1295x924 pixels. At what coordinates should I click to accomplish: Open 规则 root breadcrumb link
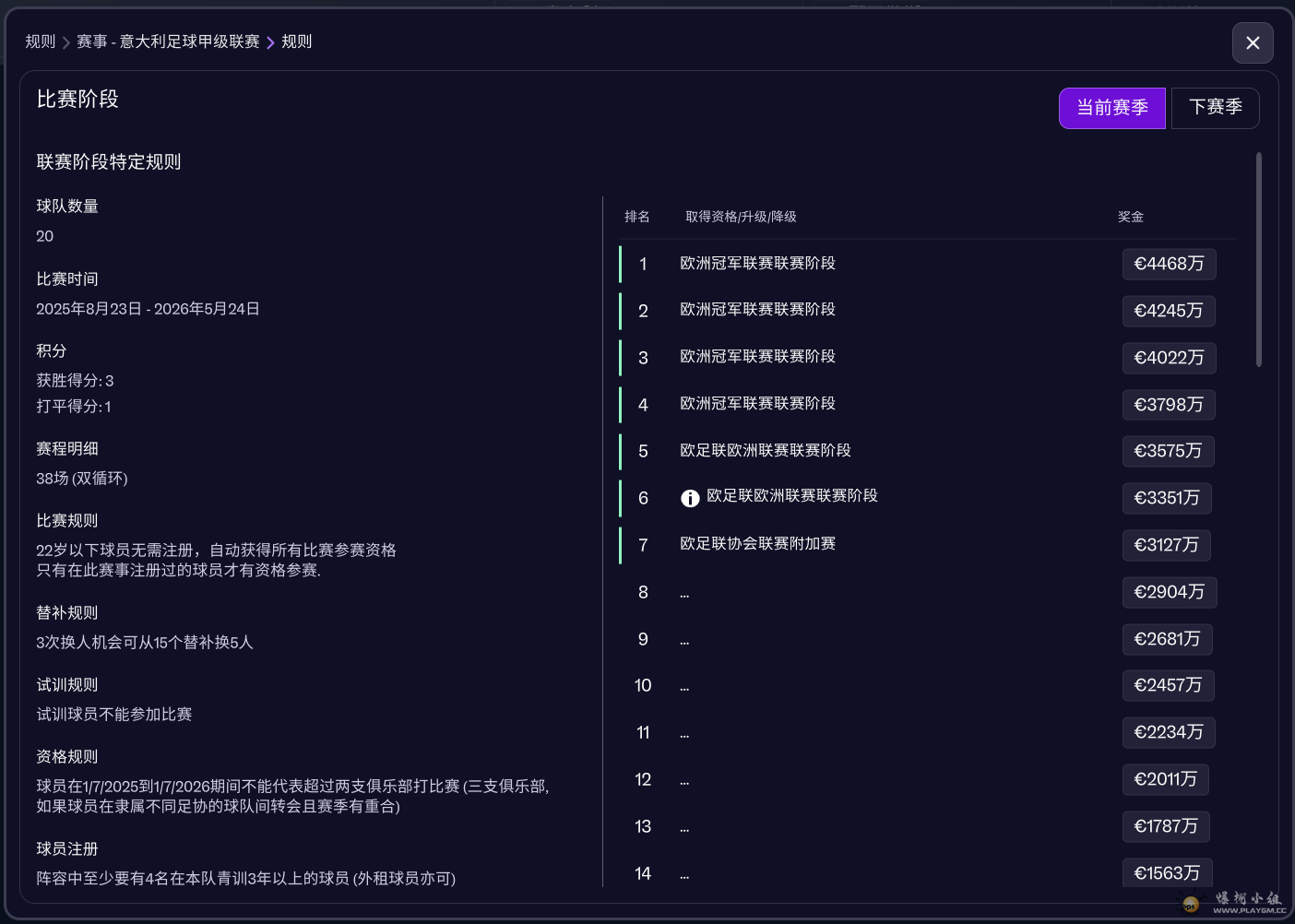41,41
